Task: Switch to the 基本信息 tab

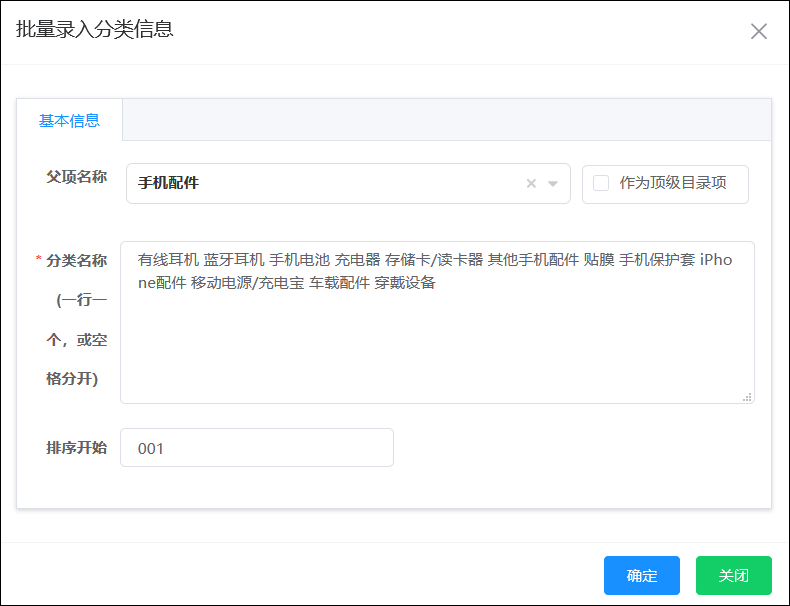Action: pyautogui.click(x=69, y=120)
